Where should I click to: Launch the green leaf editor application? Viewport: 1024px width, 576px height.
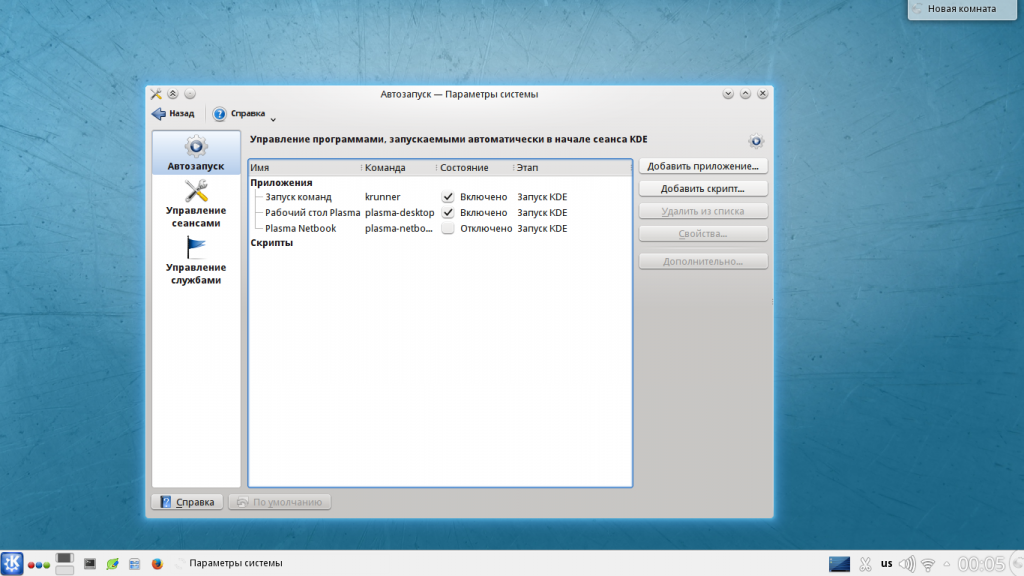[x=112, y=564]
